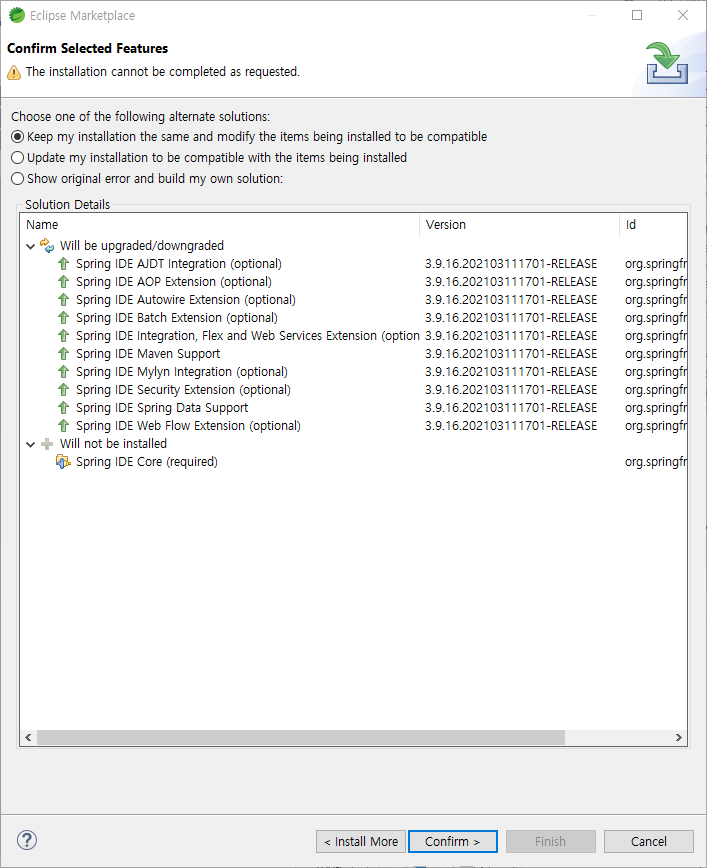Click the scroll left arrow of Solution Details

[x=28, y=737]
